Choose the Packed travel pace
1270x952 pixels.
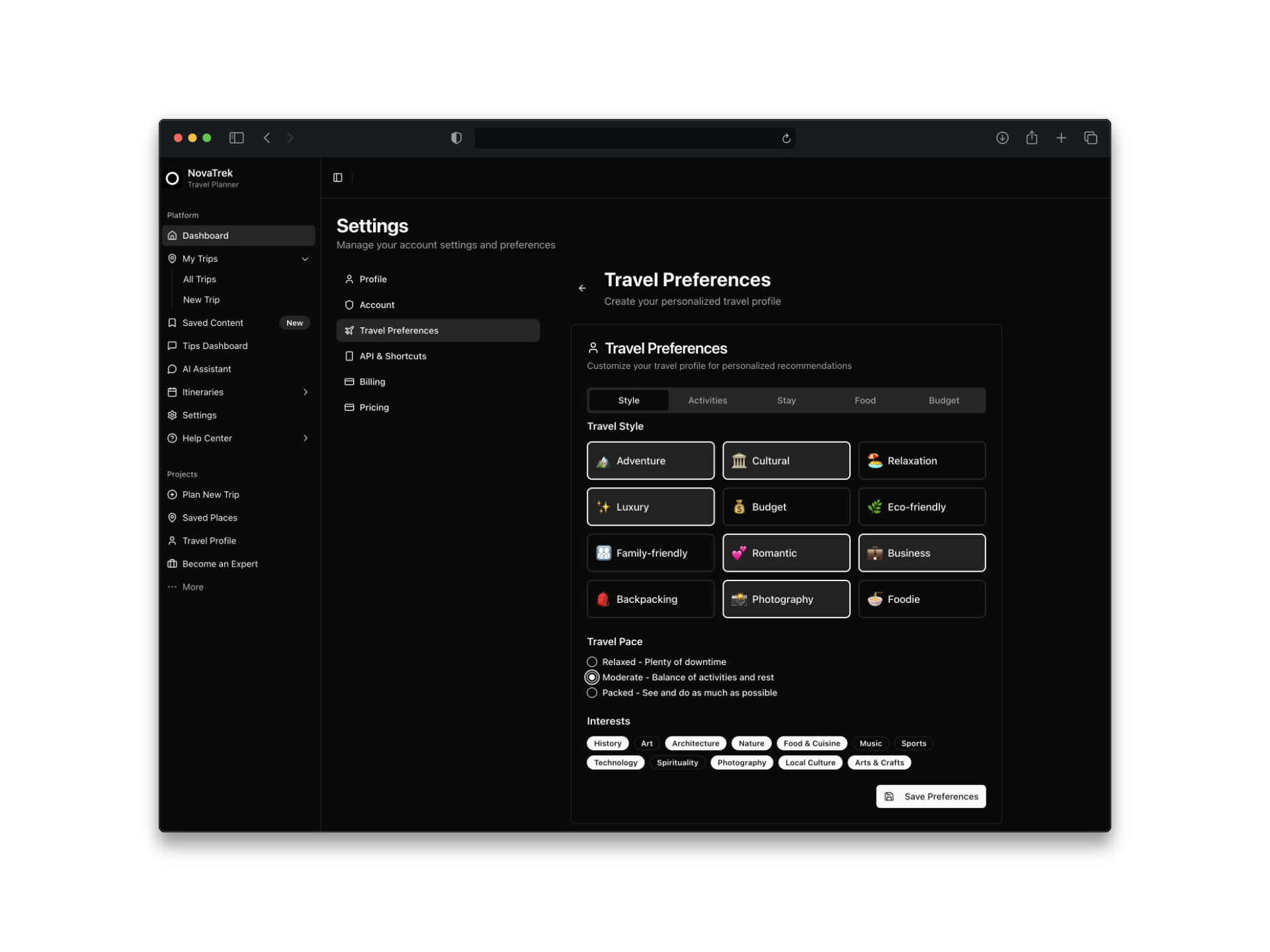[591, 693]
